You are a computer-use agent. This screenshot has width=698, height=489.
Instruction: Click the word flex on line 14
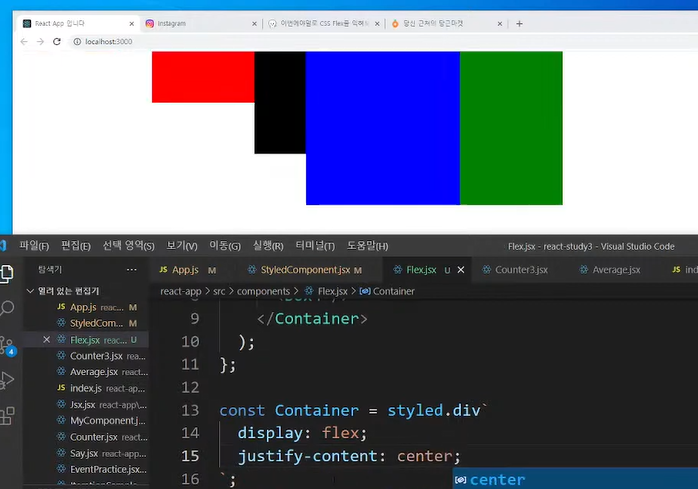pos(341,433)
